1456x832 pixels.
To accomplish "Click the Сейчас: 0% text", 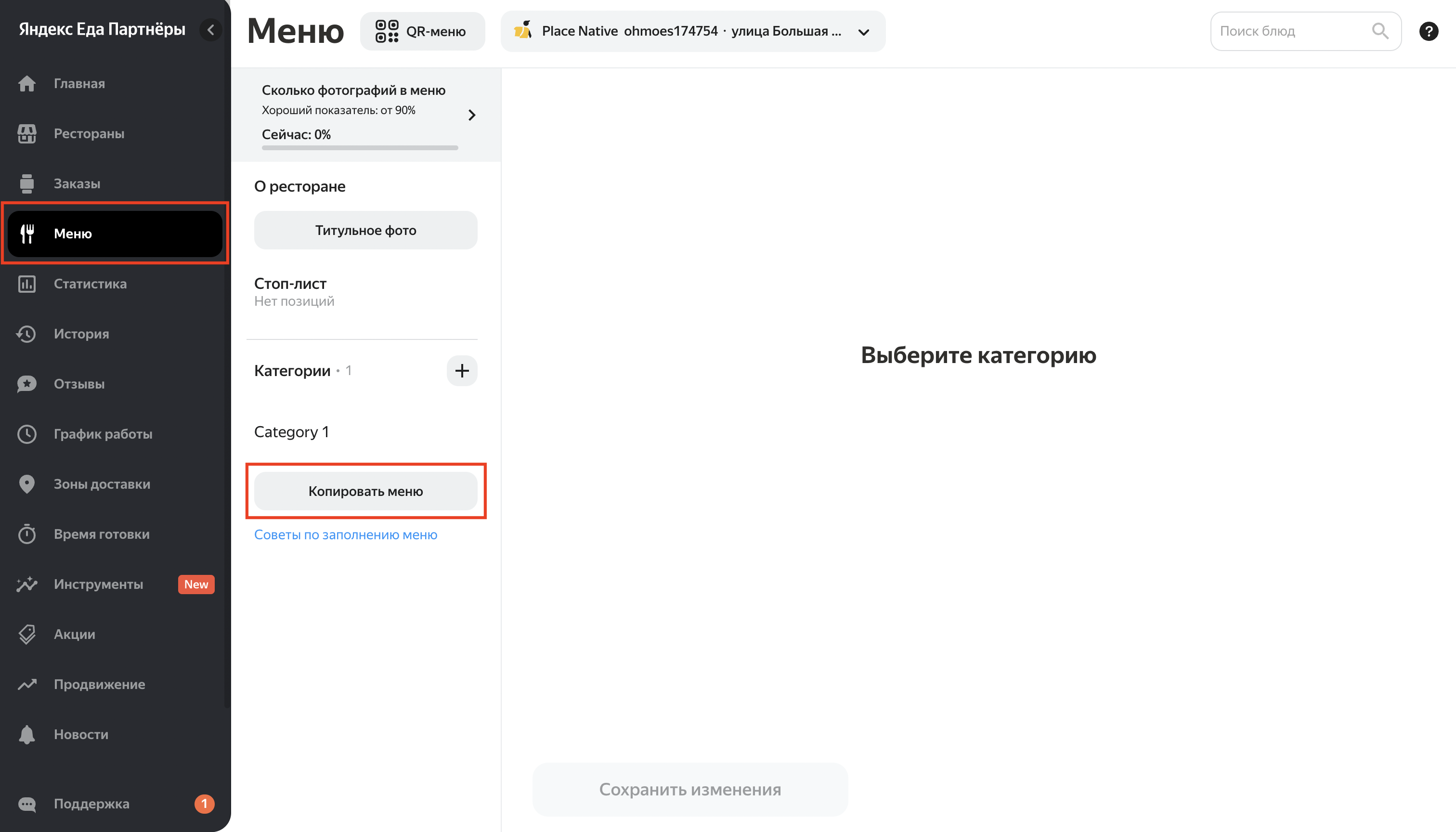I will coord(297,135).
